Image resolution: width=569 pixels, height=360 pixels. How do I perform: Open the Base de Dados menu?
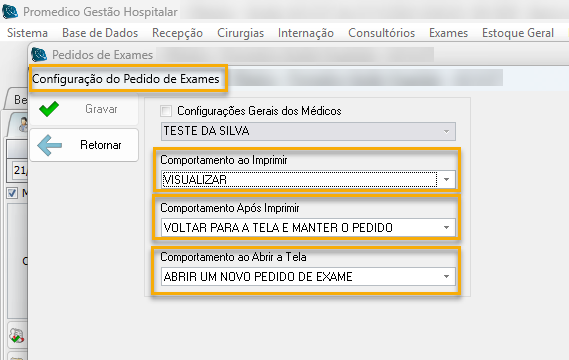(x=100, y=33)
